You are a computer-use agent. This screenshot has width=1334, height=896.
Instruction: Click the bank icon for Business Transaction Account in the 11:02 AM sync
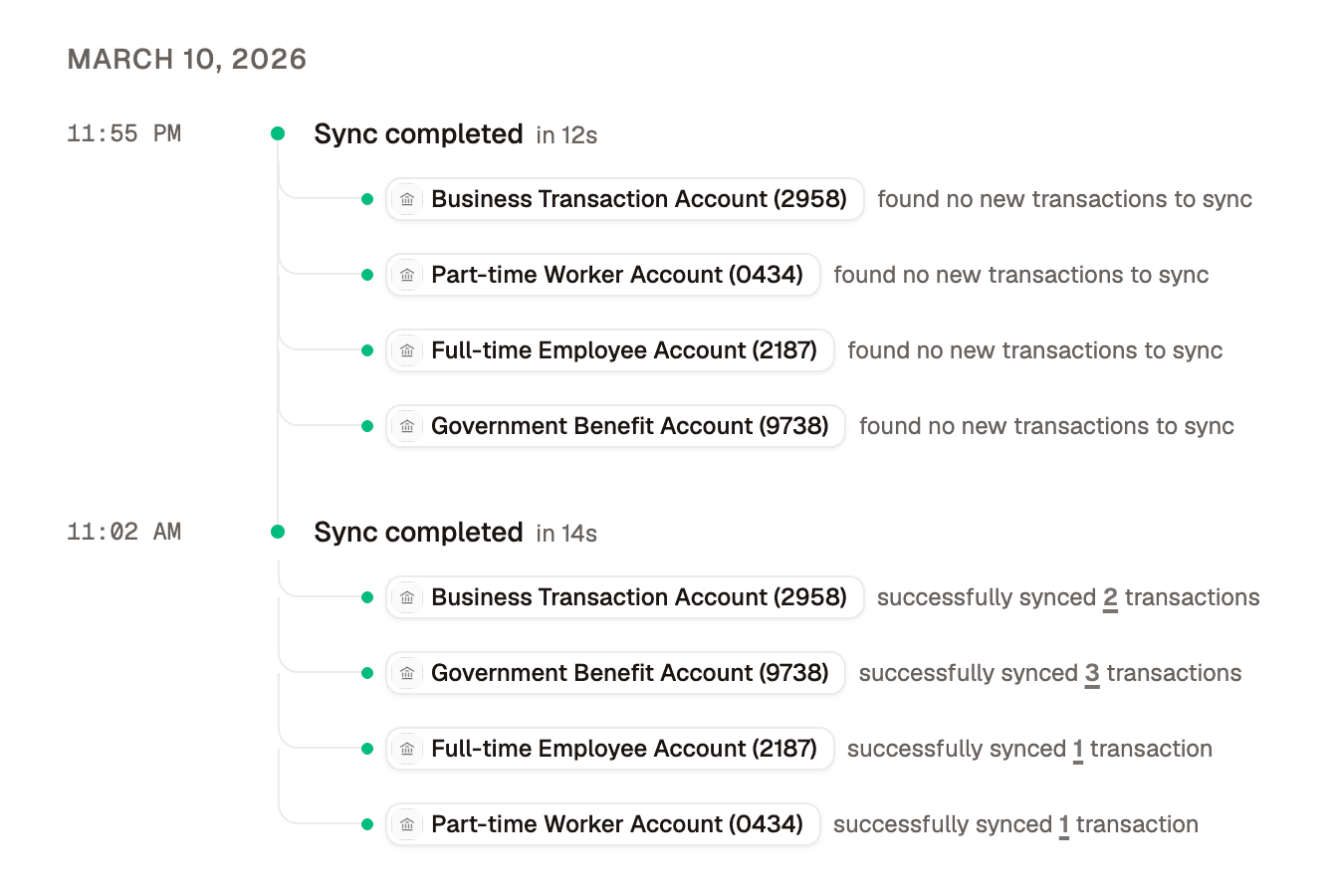(407, 597)
